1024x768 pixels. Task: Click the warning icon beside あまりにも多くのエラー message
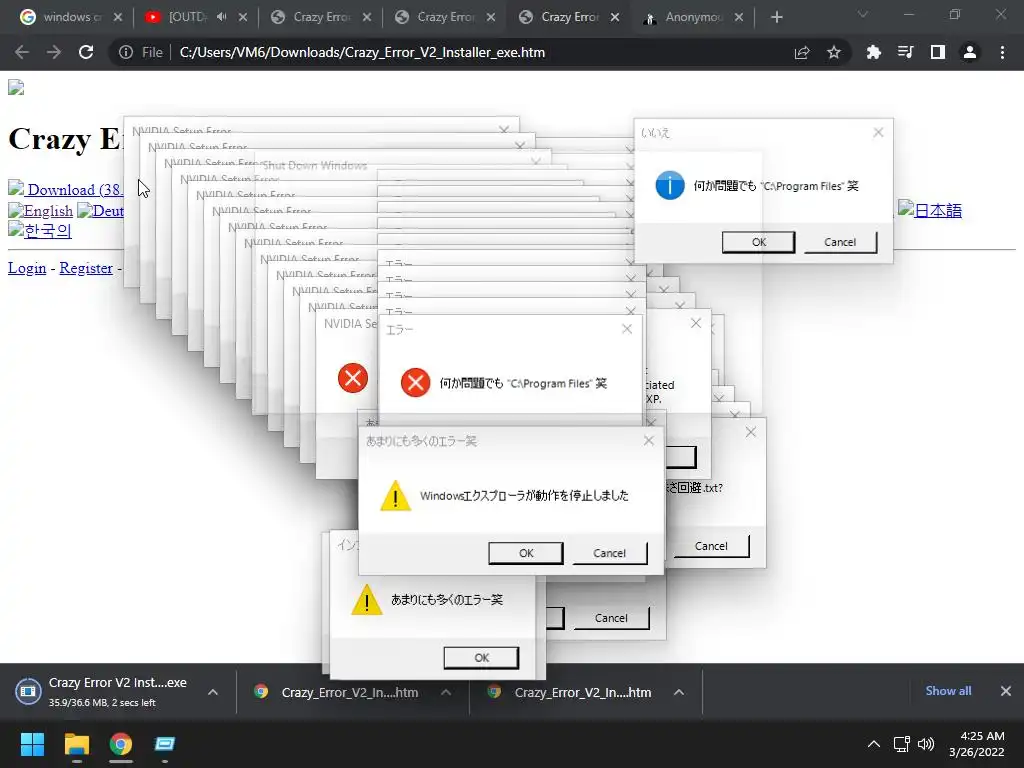tap(366, 600)
